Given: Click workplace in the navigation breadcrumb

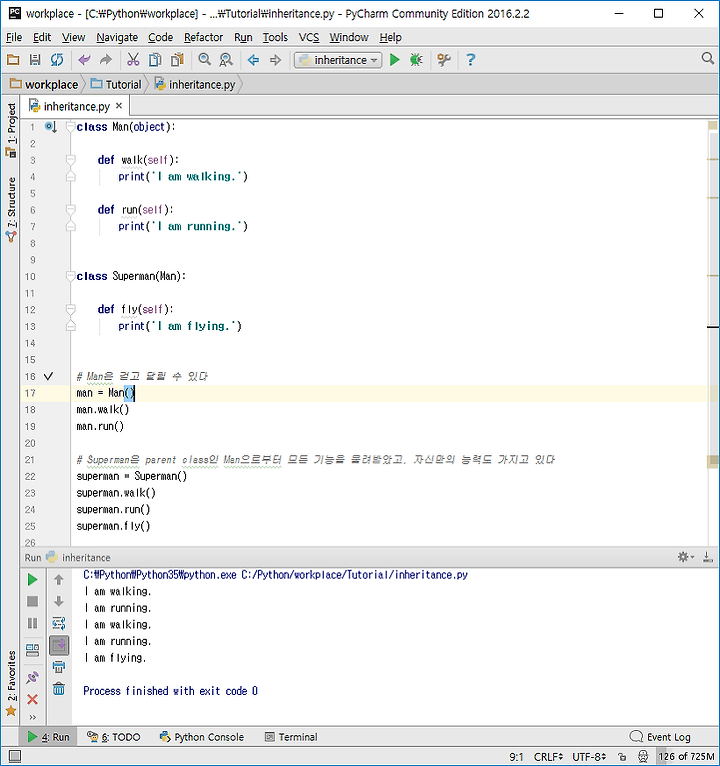Looking at the screenshot, I should pos(44,85).
